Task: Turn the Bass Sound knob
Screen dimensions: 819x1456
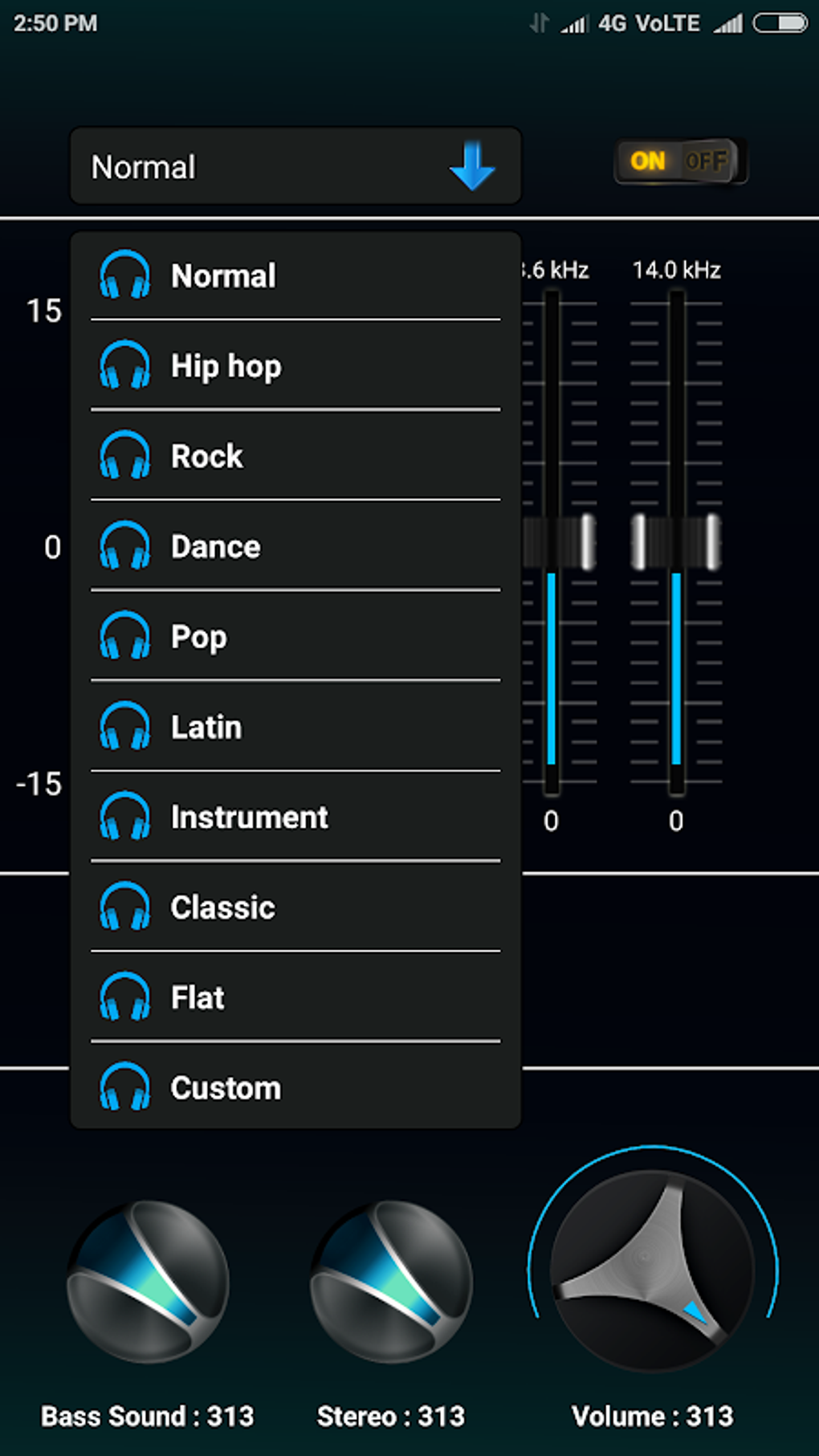Action: click(x=148, y=1281)
